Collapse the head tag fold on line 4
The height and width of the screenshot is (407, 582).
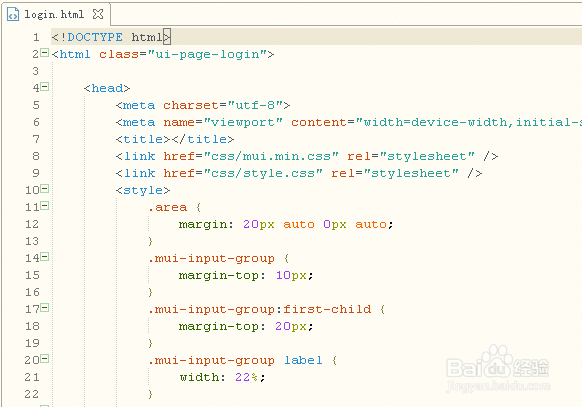pyautogui.click(x=45, y=87)
